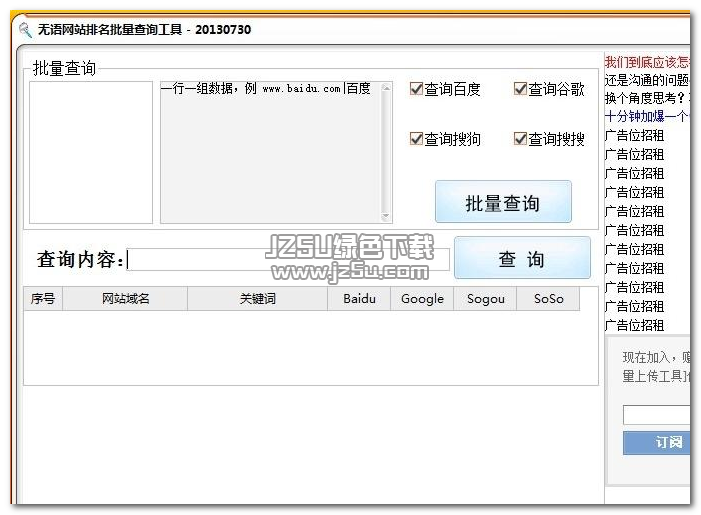Image resolution: width=701 pixels, height=515 pixels.
Task: Click the SoSo column header
Action: pos(548,299)
